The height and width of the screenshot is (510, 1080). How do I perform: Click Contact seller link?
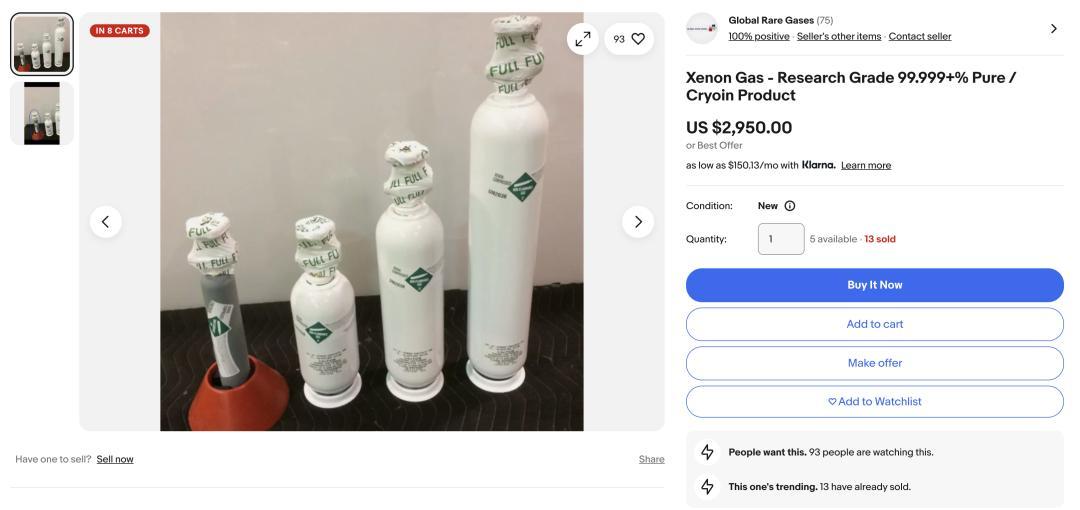click(x=920, y=37)
